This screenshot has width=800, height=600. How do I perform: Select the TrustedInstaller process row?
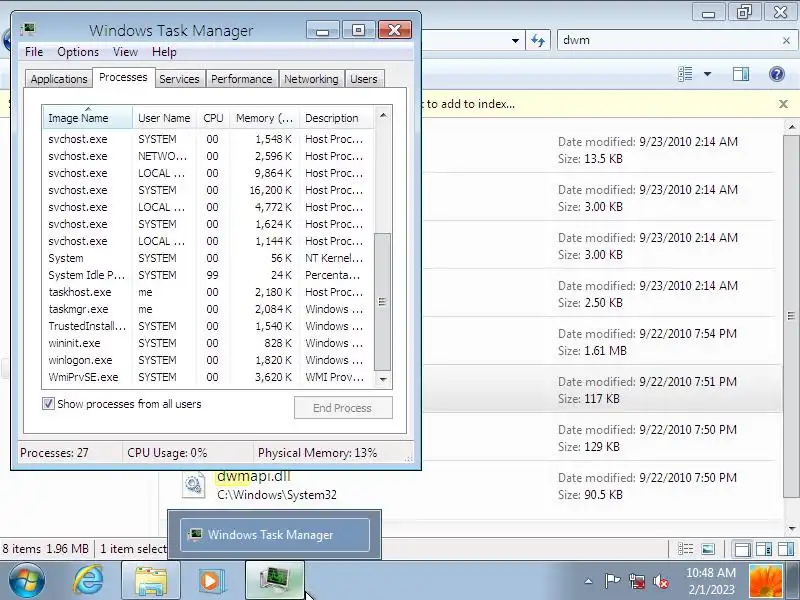click(208, 326)
